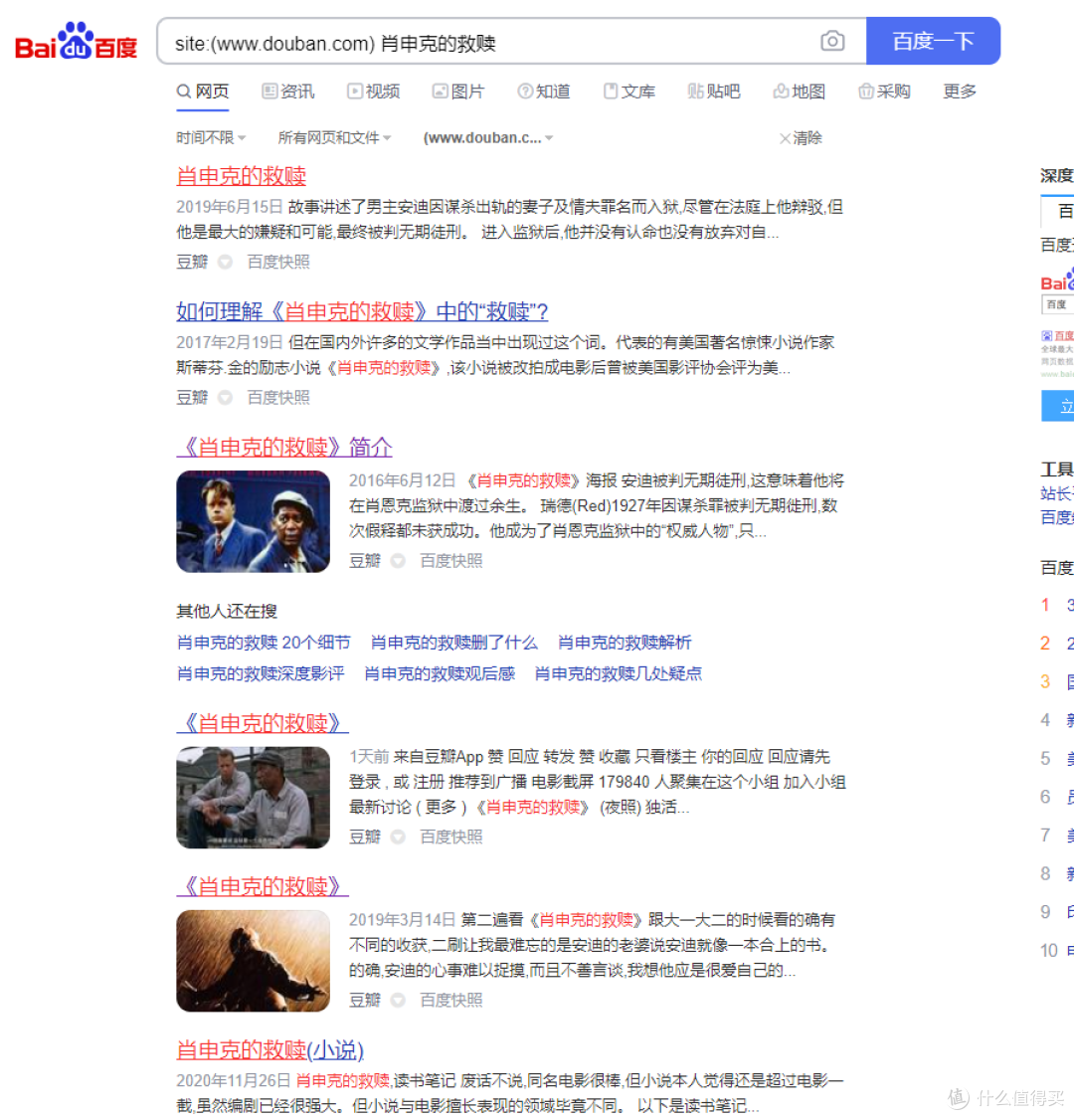Viewport: 1074px width, 1120px height.
Task: Switch to the 资讯 tab
Action: click(288, 92)
